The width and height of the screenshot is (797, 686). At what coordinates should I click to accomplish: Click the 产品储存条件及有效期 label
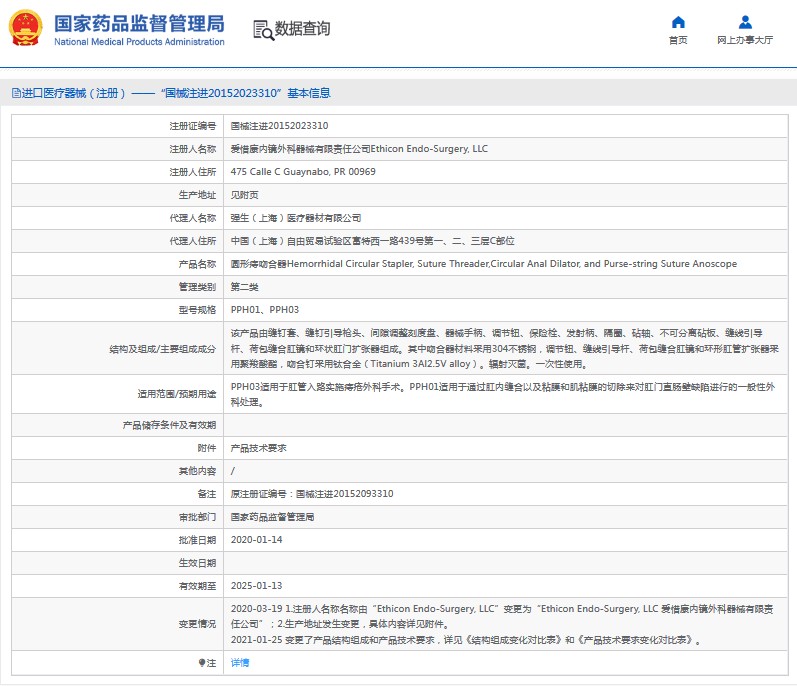169,425
